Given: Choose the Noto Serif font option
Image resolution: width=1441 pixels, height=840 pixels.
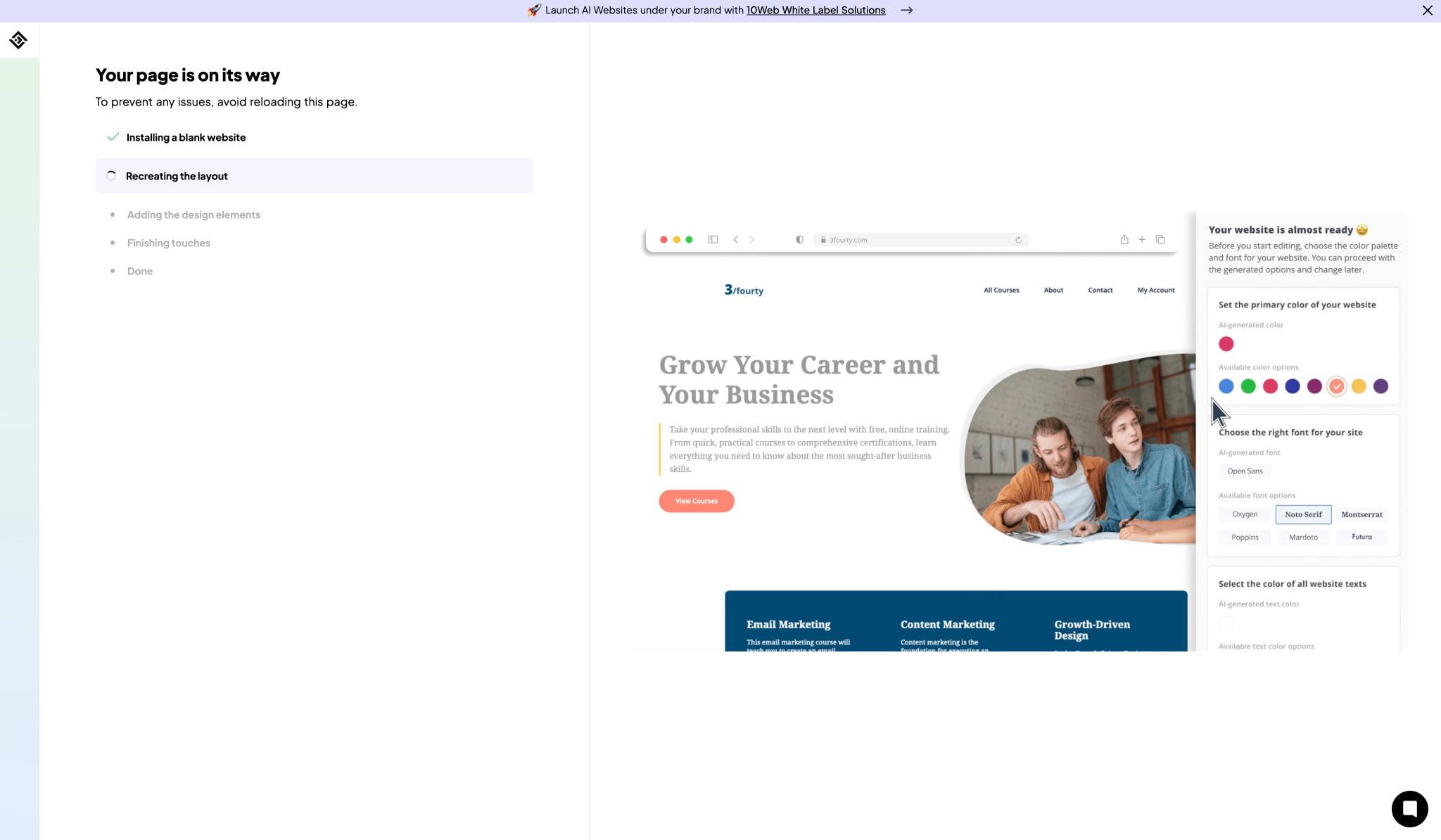Looking at the screenshot, I should [x=1303, y=514].
